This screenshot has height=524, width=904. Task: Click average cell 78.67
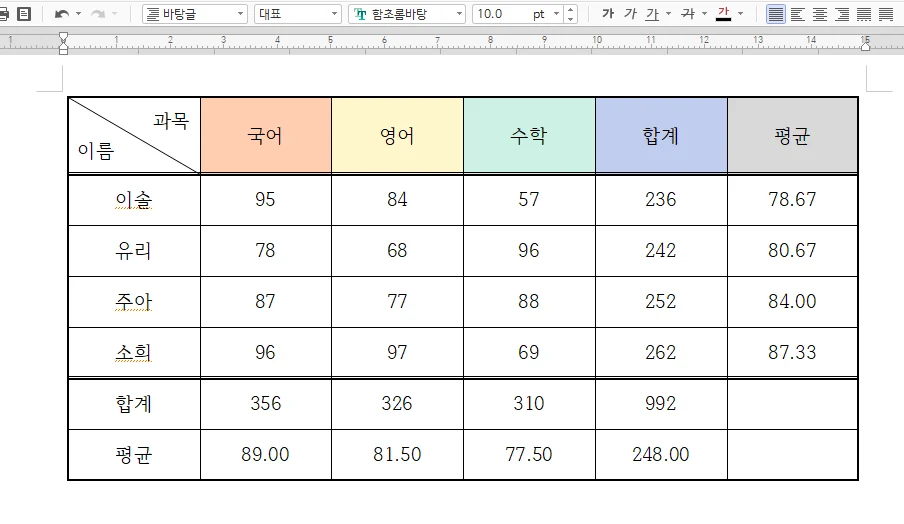(x=793, y=200)
